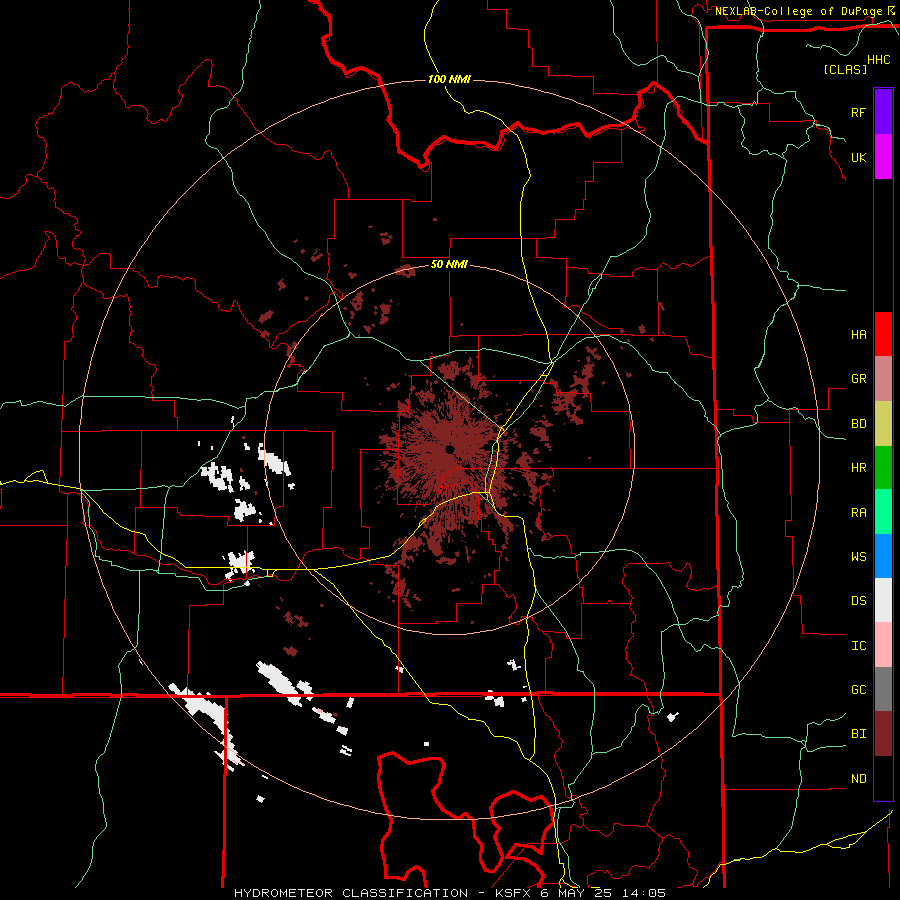Click the DS white legend swatch
Image resolution: width=900 pixels, height=900 pixels.
tap(883, 600)
